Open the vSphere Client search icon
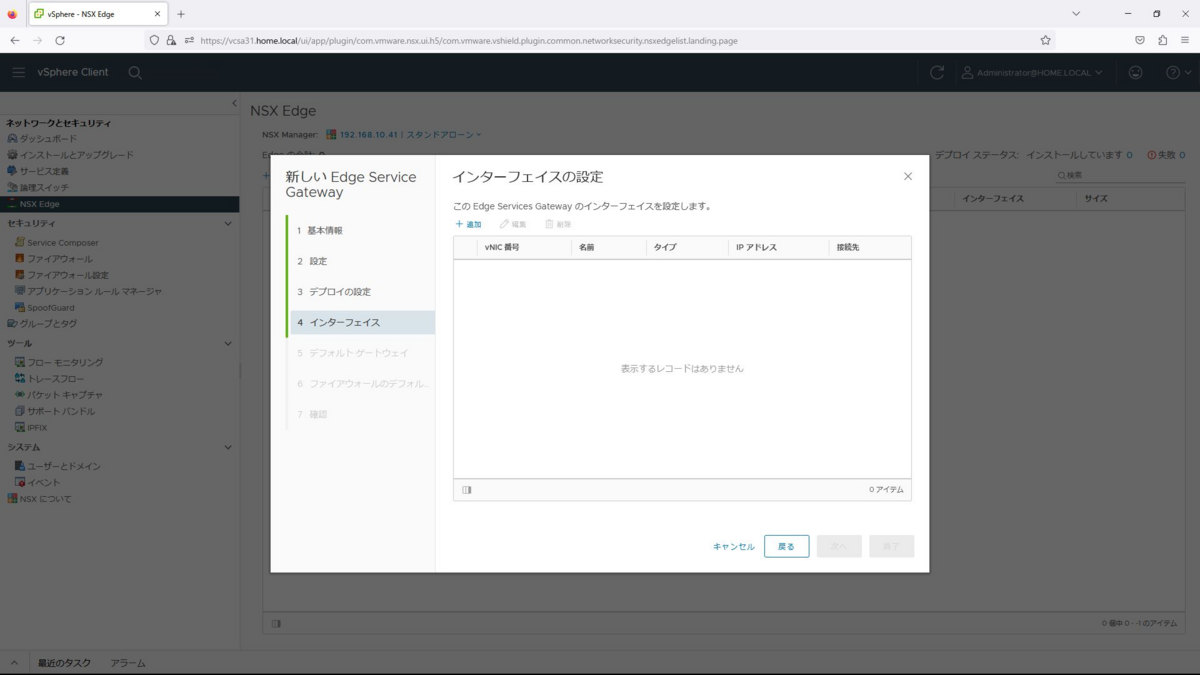Viewport: 1200px width, 675px height. click(x=135, y=72)
